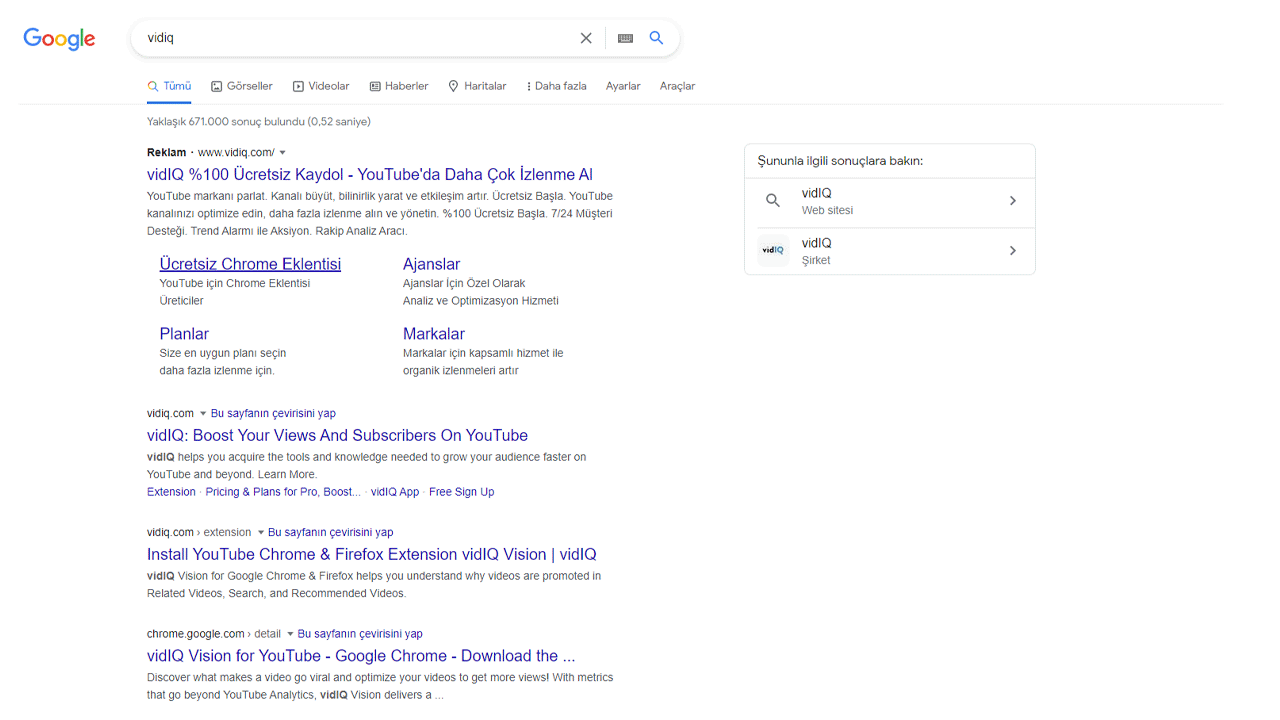Open vidIQ: Boost Your Views And Subscribers result
Image resolution: width=1280 pixels, height=720 pixels.
pyautogui.click(x=337, y=435)
